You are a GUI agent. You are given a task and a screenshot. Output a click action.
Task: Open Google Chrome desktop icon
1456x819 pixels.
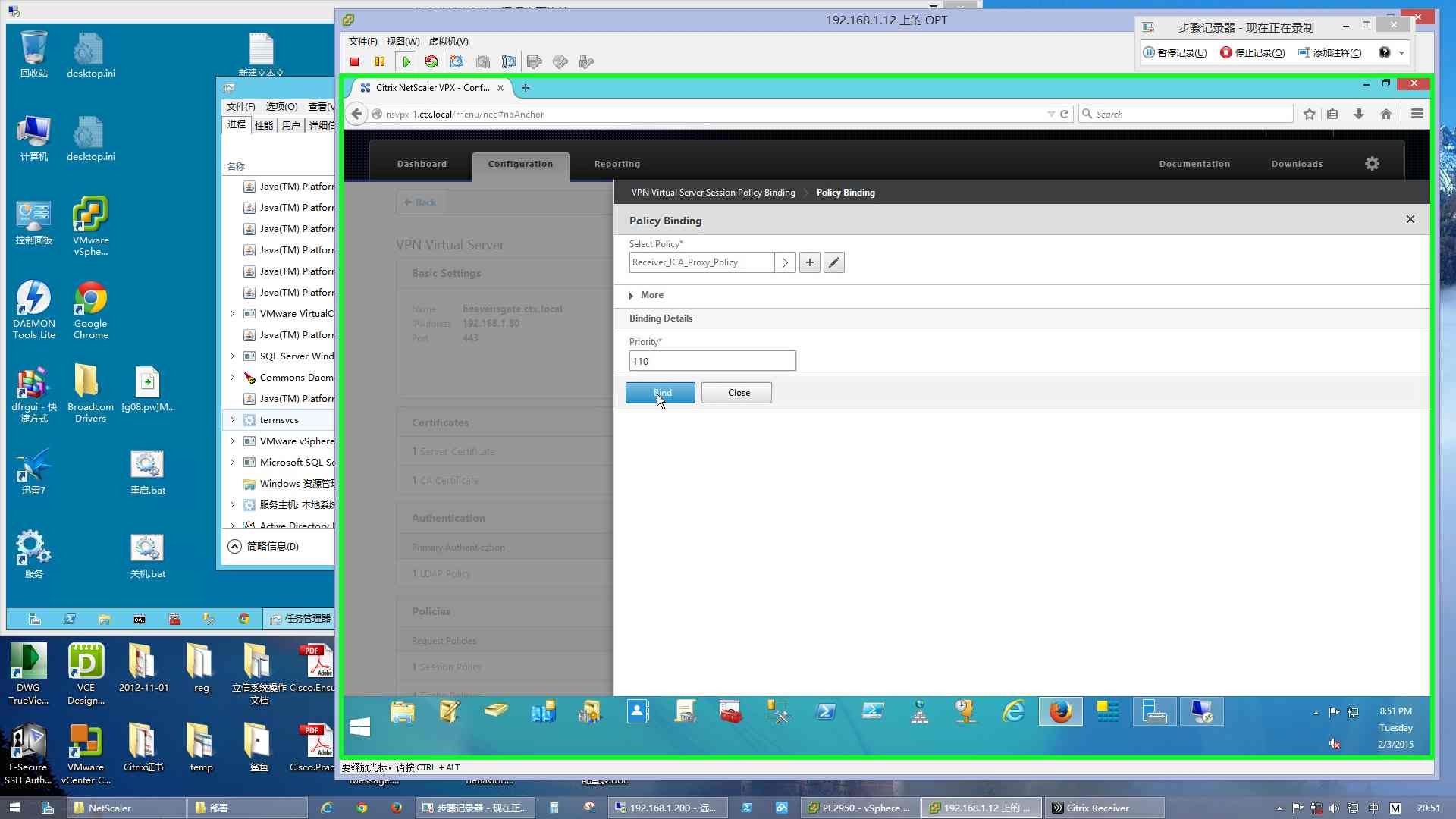[x=90, y=311]
